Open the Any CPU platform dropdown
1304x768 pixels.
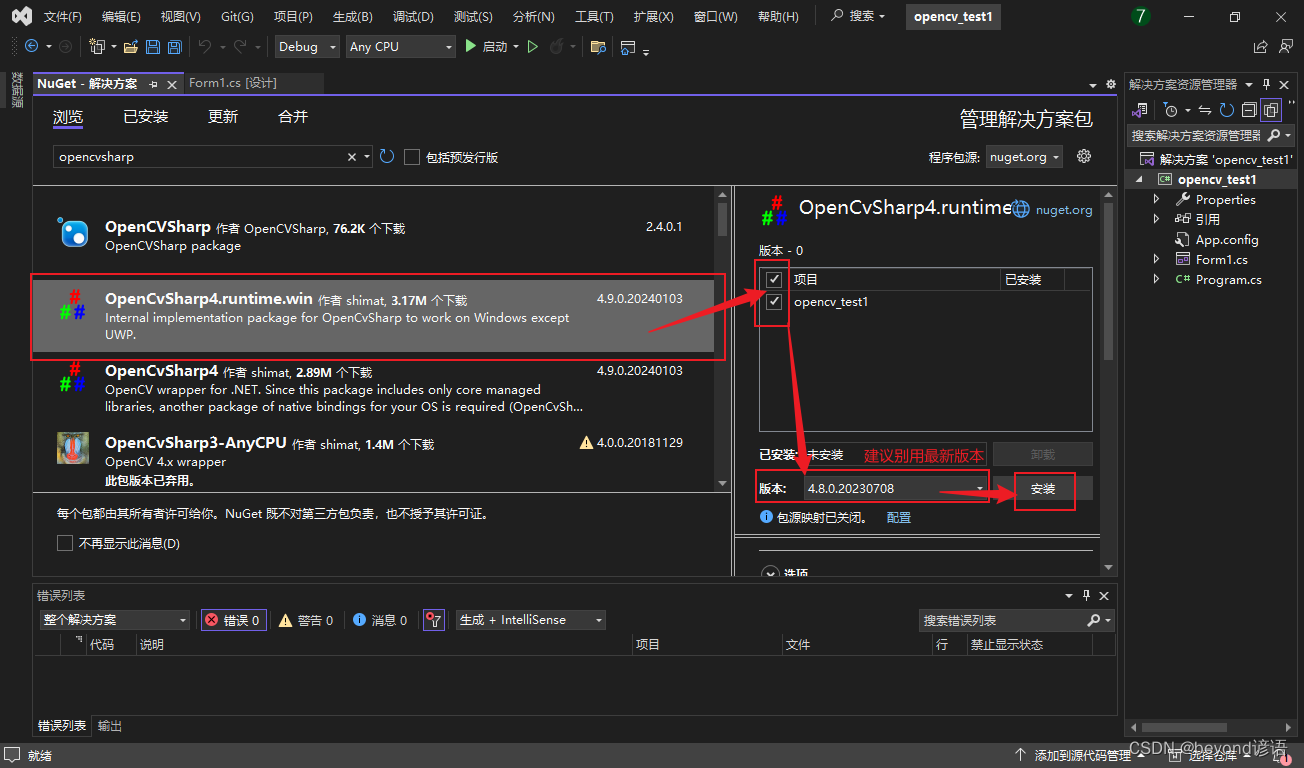pos(400,46)
